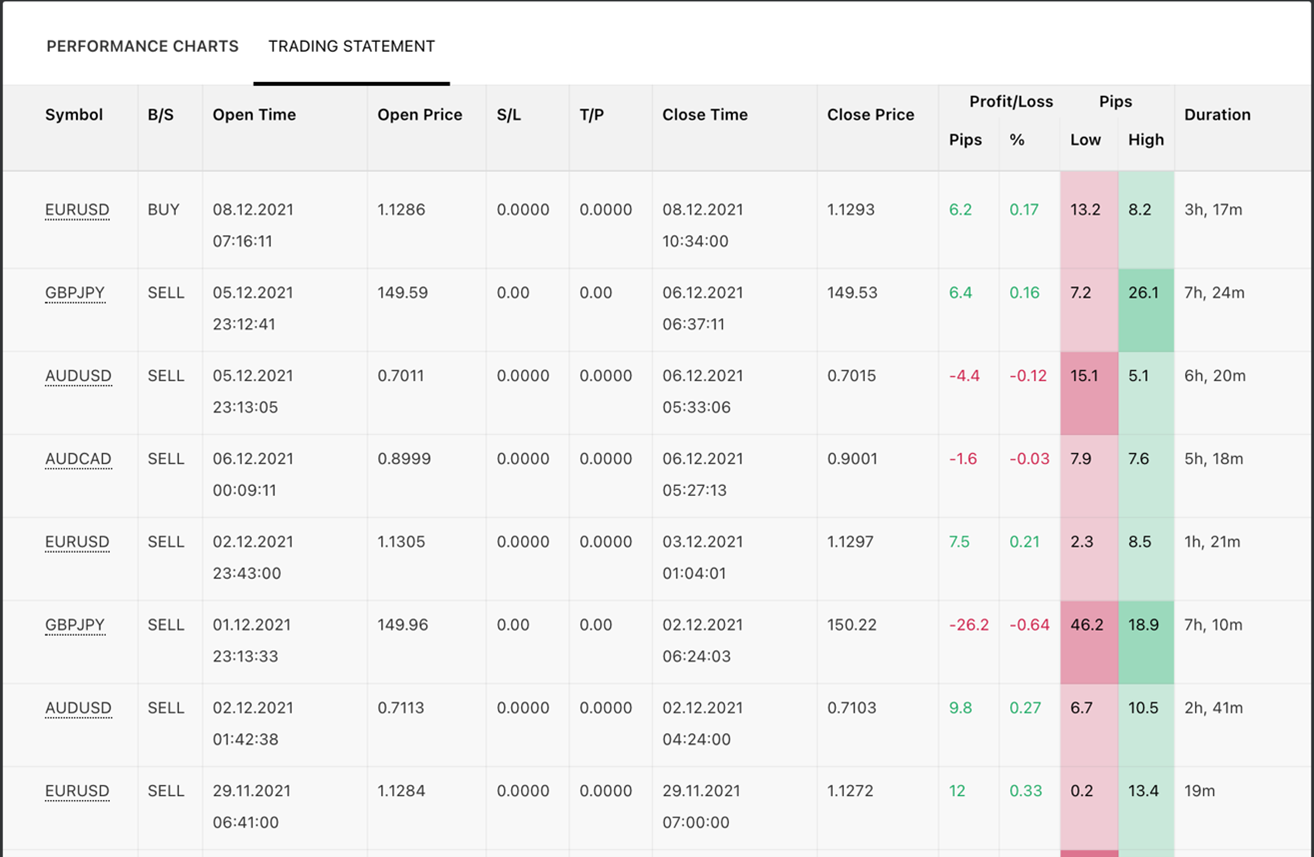1314x857 pixels.
Task: Click the Close Price column header
Action: click(x=870, y=115)
